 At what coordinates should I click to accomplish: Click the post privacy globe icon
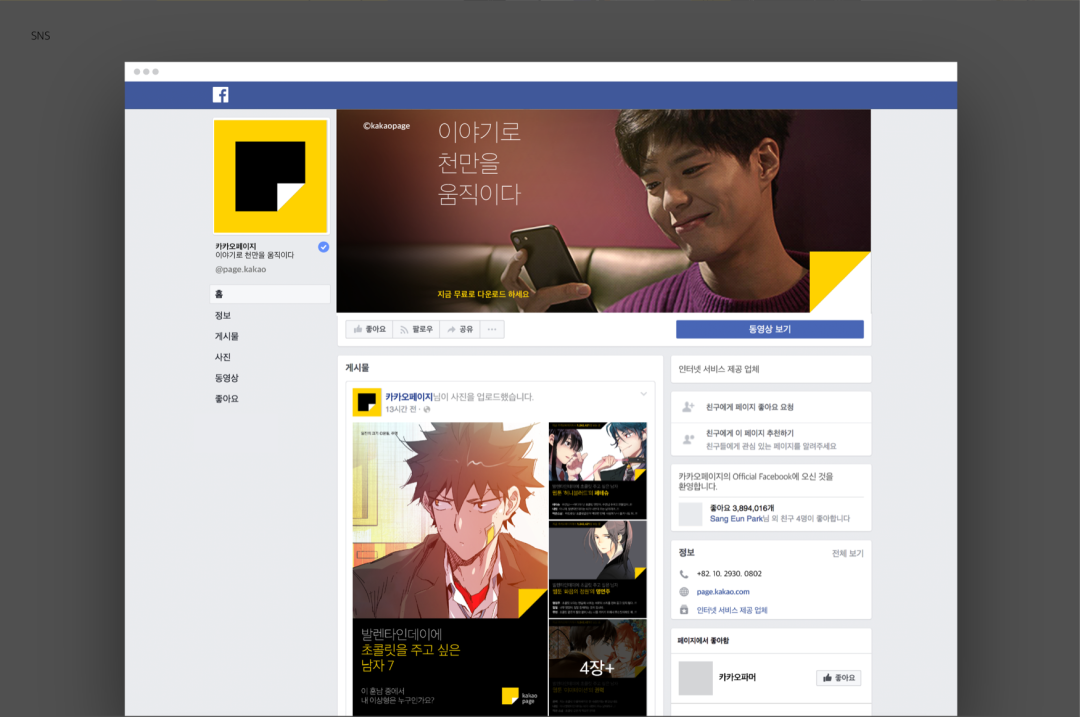[427, 409]
